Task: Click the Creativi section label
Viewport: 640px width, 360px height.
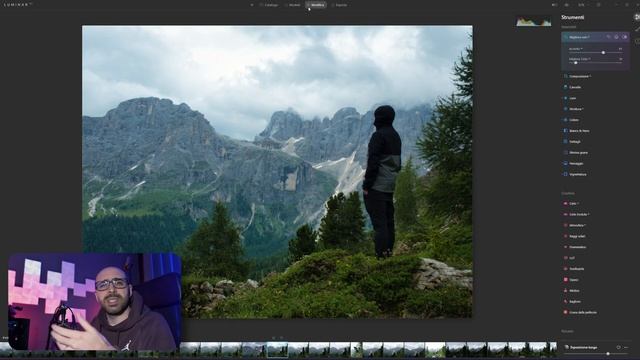Action: pos(568,193)
